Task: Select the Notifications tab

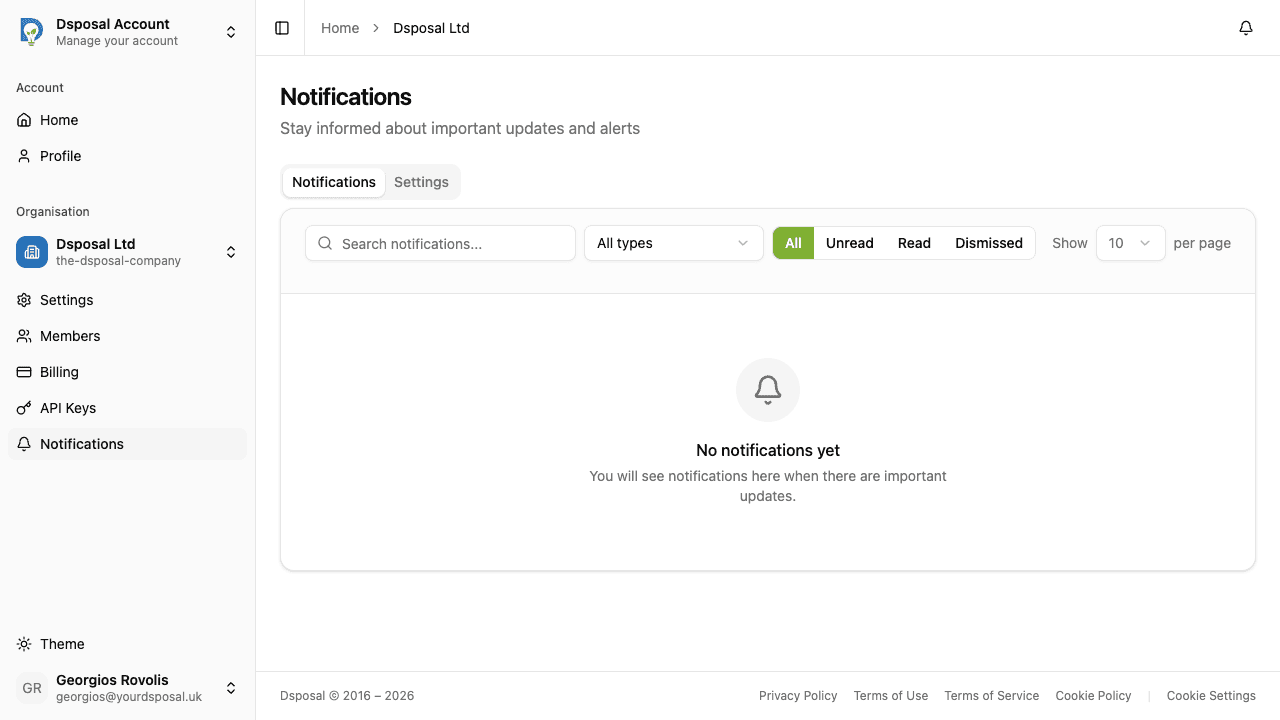Action: (x=333, y=182)
